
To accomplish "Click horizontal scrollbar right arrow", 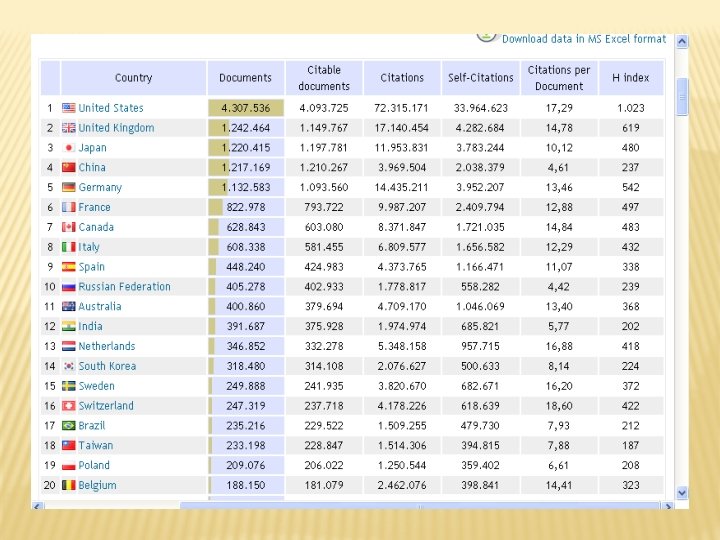I will [667, 506].
